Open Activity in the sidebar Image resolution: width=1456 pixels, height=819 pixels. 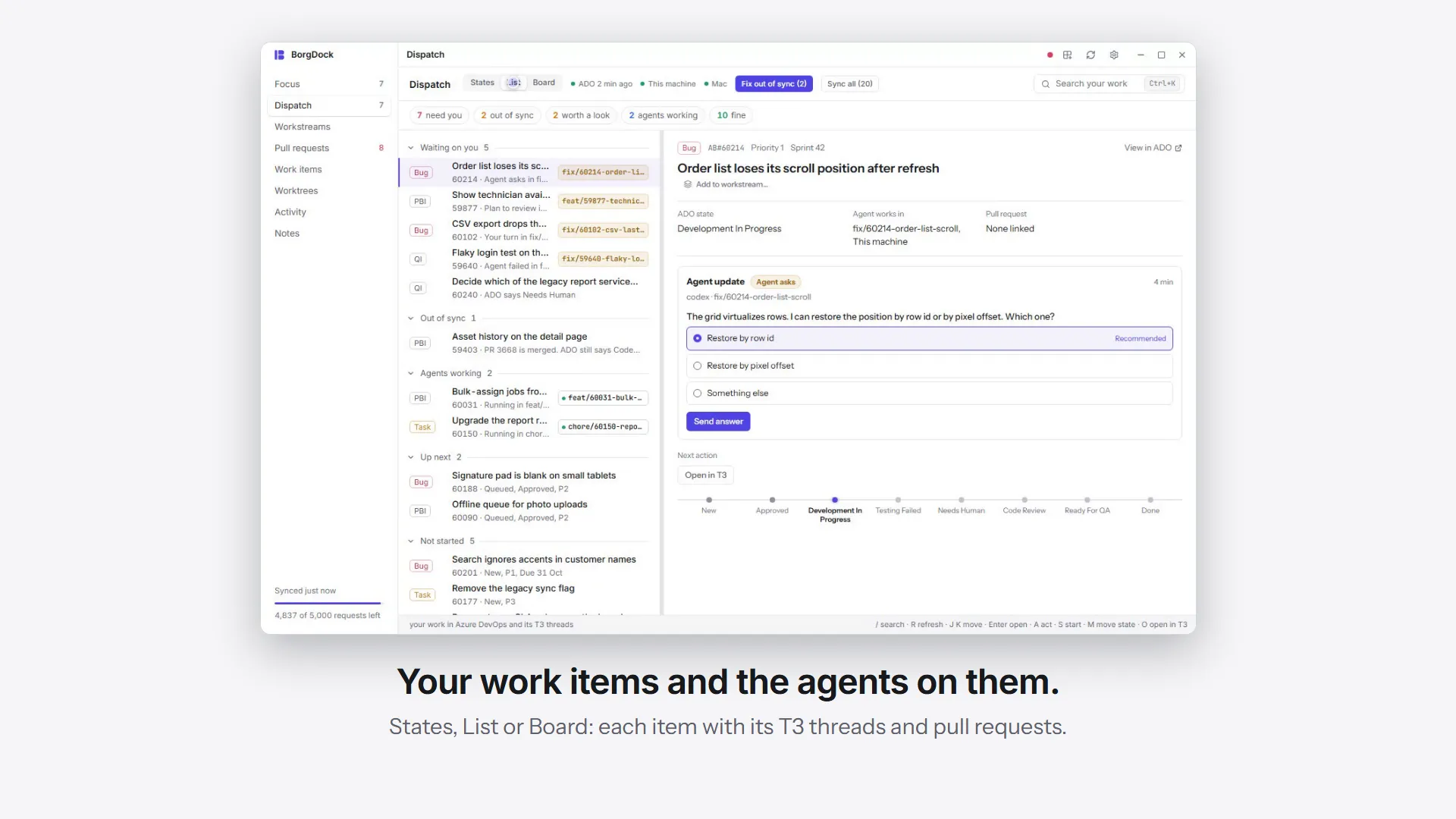click(328, 212)
